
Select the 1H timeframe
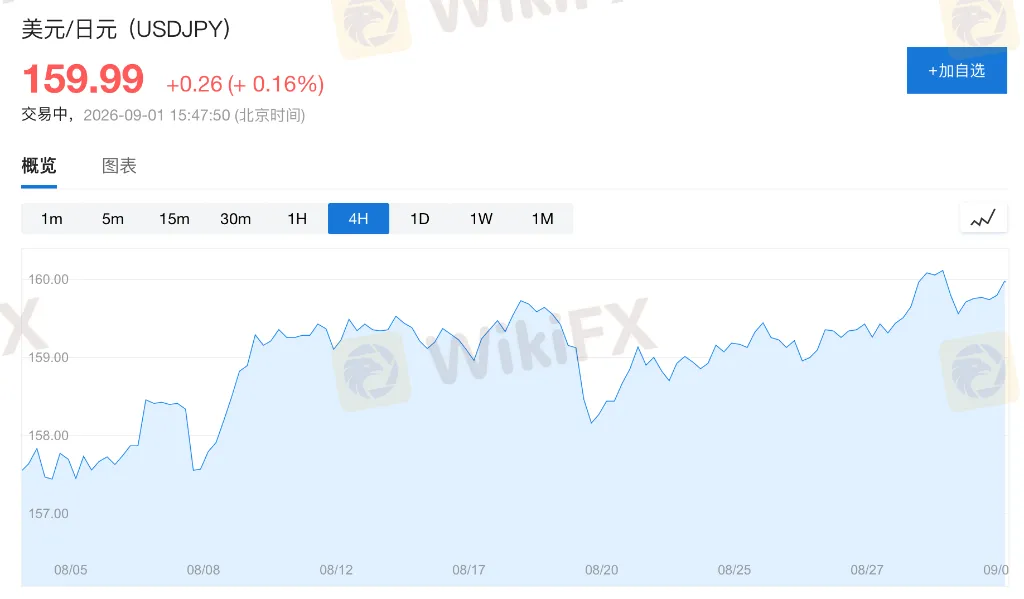tap(297, 219)
